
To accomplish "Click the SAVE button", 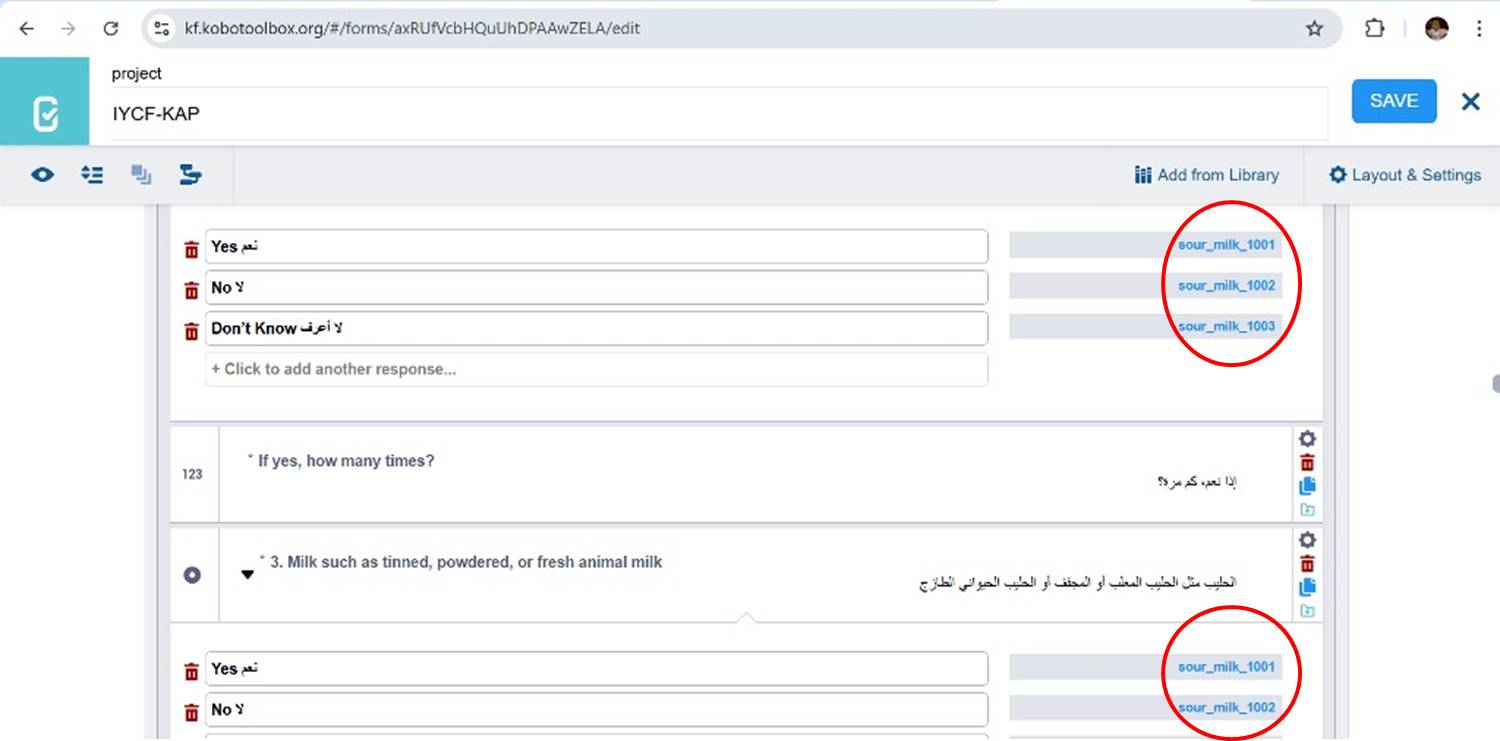I will point(1393,101).
